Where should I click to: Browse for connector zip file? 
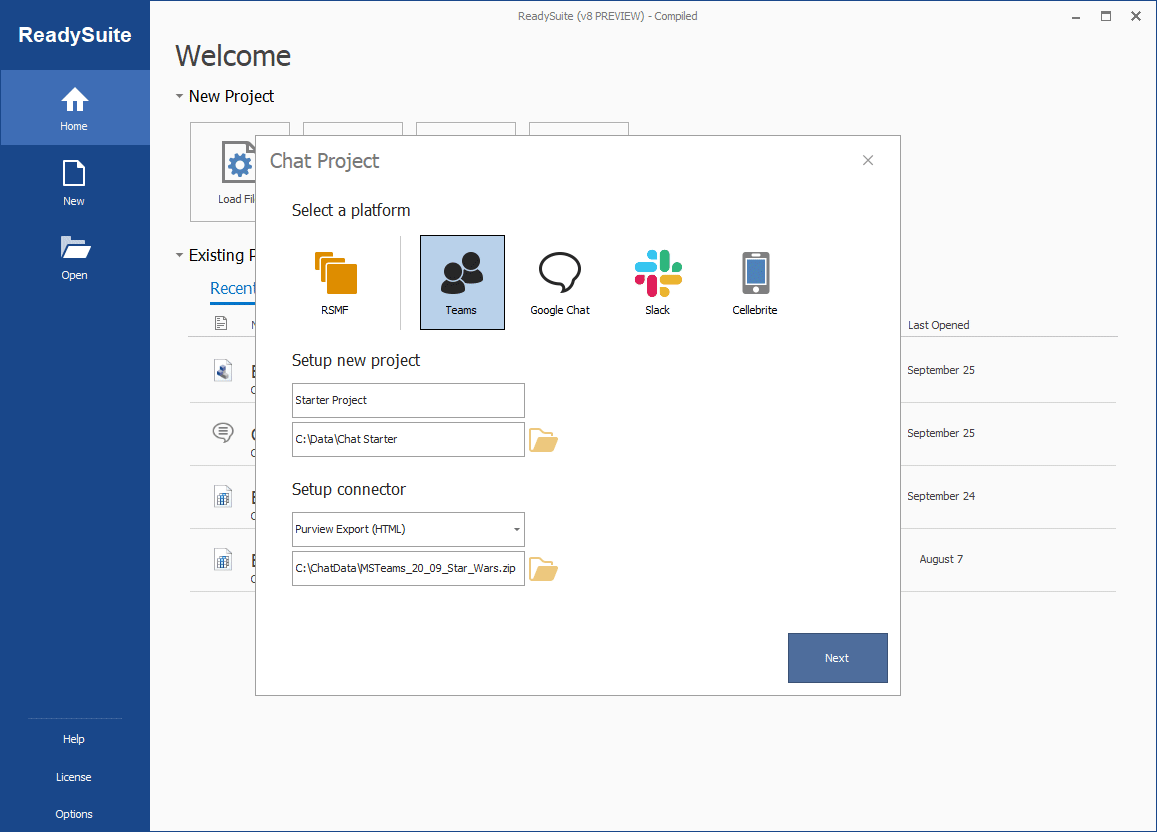[x=543, y=569]
